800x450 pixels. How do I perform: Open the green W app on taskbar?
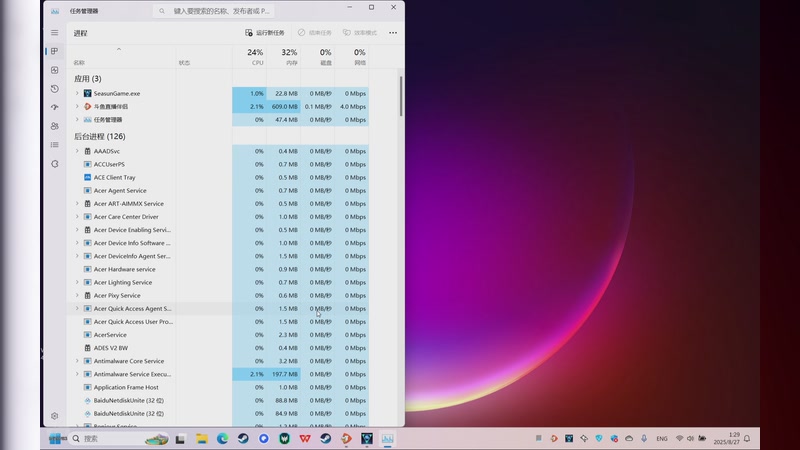[284, 439]
